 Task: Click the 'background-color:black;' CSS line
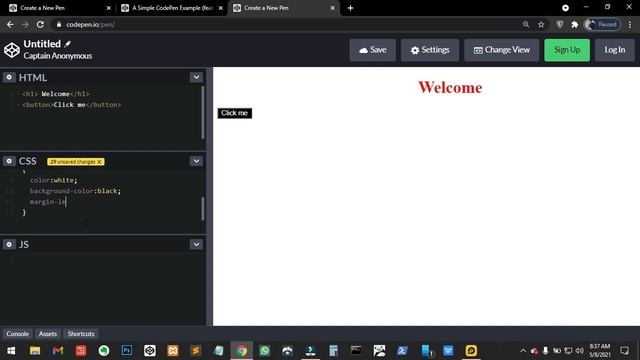(75, 191)
